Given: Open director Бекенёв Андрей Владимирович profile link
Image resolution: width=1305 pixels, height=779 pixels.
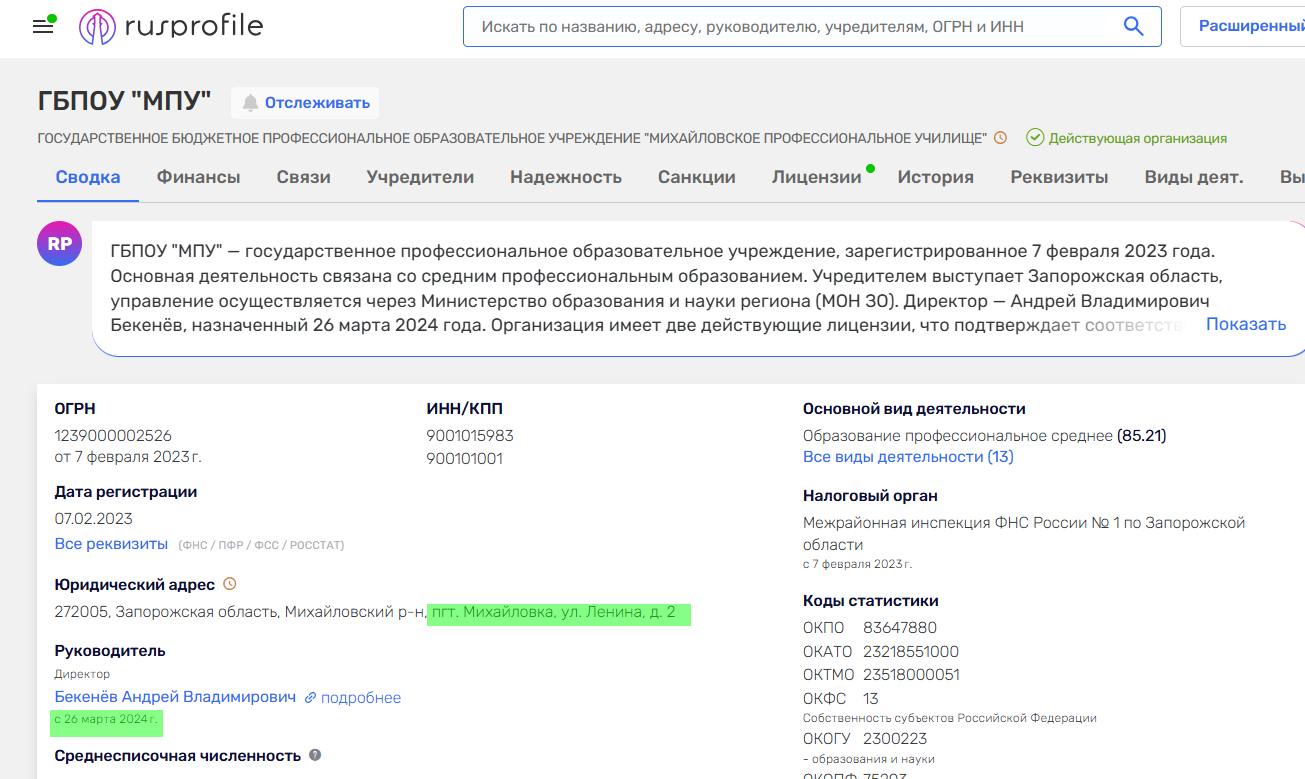Looking at the screenshot, I should pyautogui.click(x=175, y=697).
